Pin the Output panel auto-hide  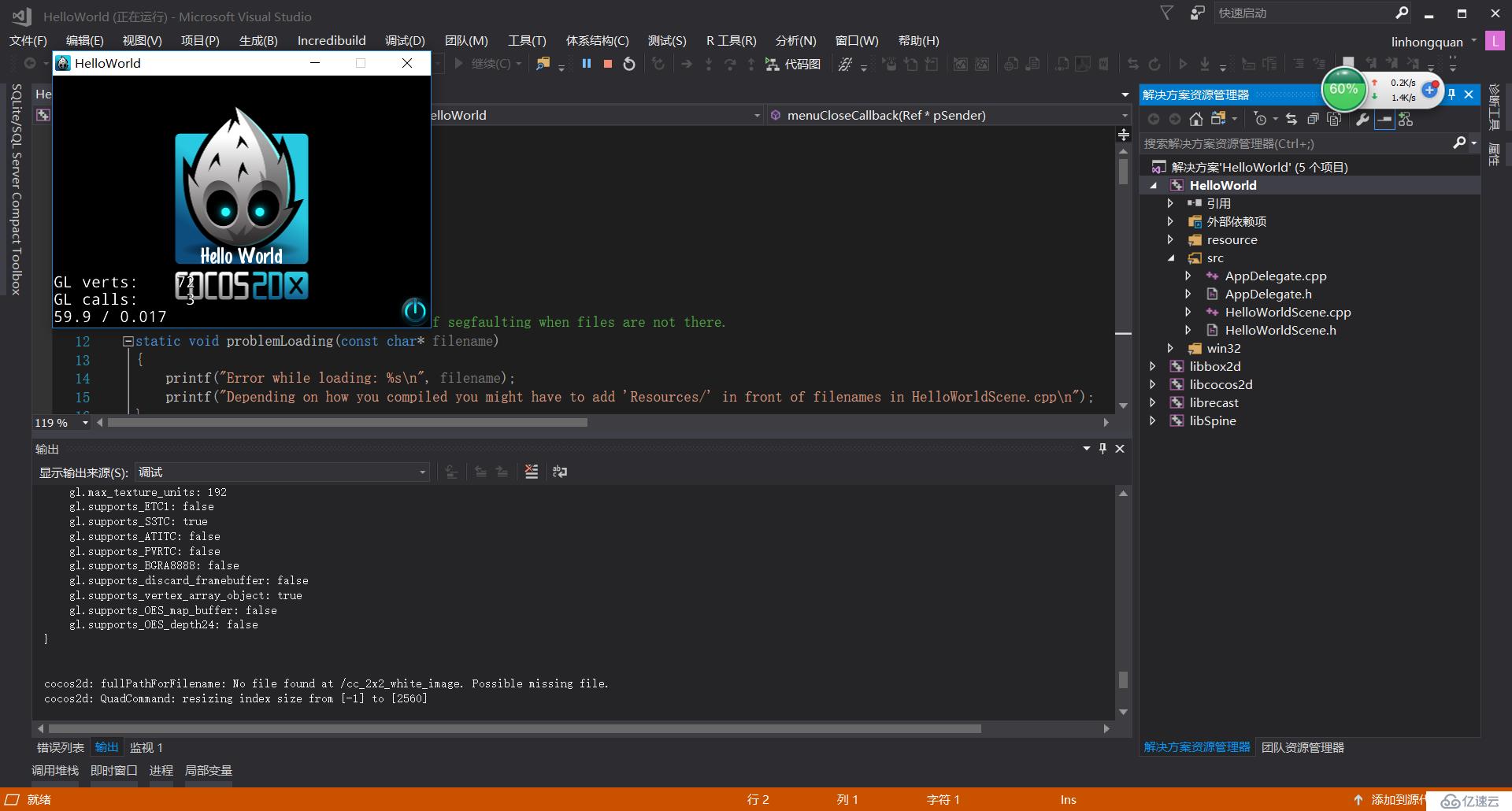click(x=1102, y=448)
